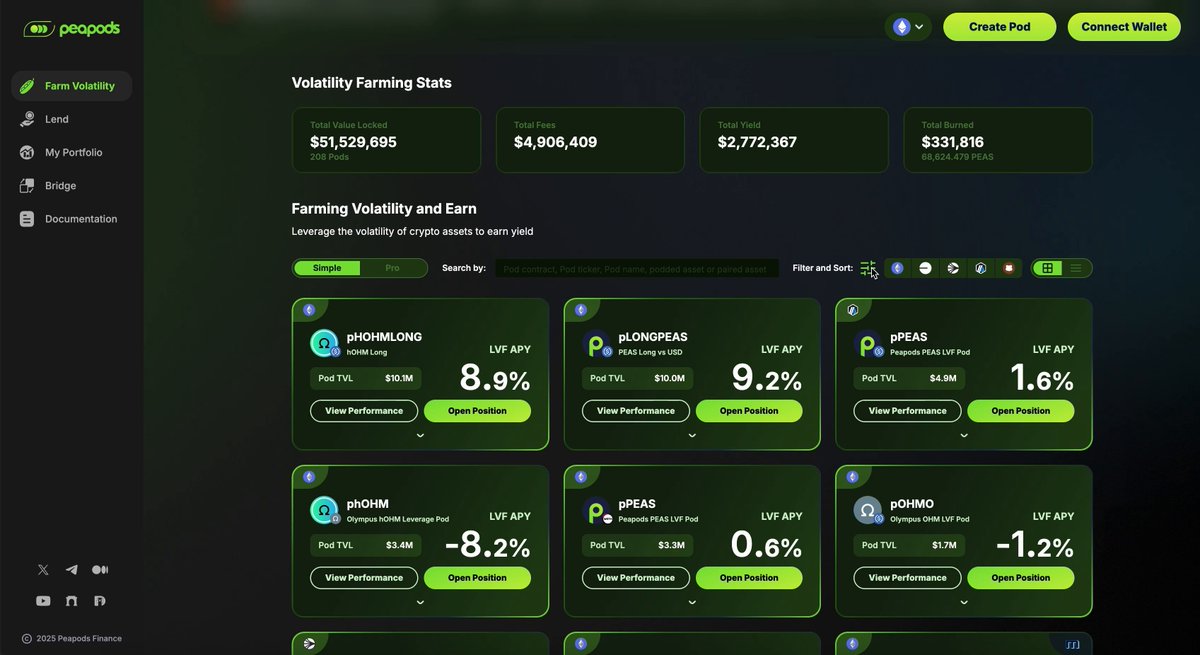Filter pods by the Berachain bear icon
This screenshot has width=1200, height=655.
[1009, 268]
